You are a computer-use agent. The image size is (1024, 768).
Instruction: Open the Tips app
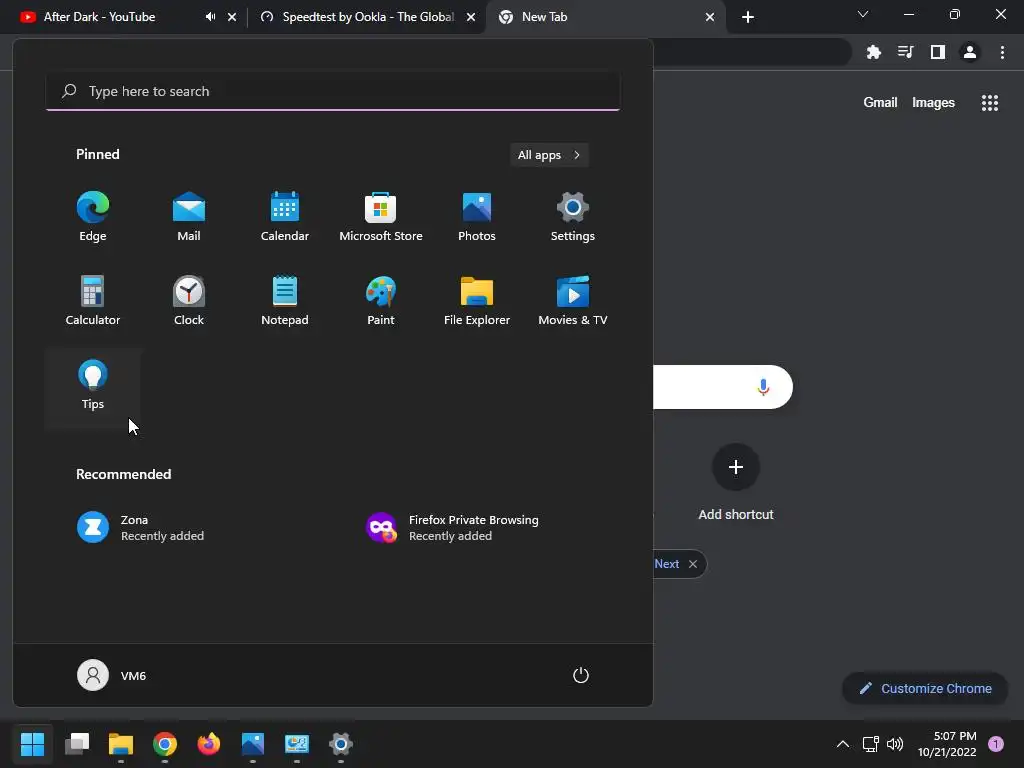point(93,388)
